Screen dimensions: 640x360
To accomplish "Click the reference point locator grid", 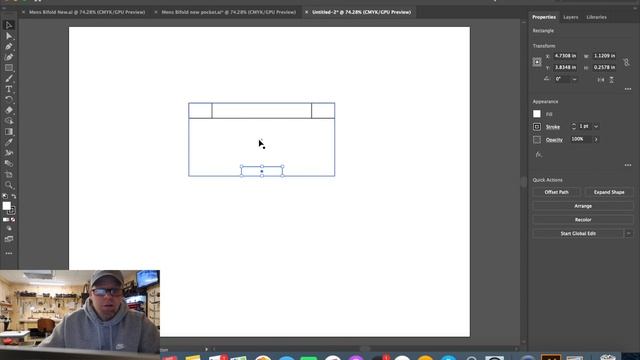I will [x=537, y=62].
